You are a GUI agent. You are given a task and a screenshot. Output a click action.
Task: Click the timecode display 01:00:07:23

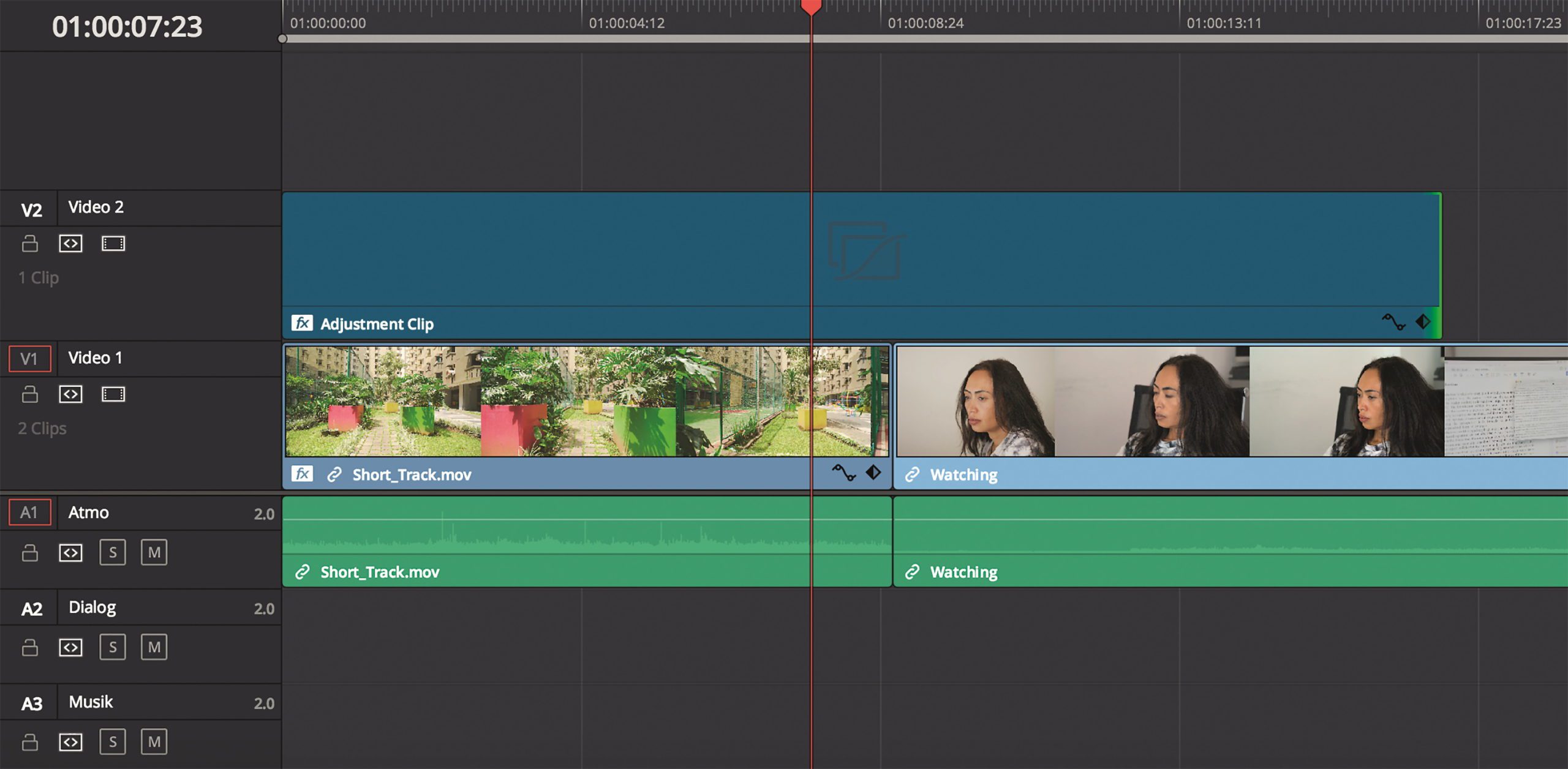[127, 27]
